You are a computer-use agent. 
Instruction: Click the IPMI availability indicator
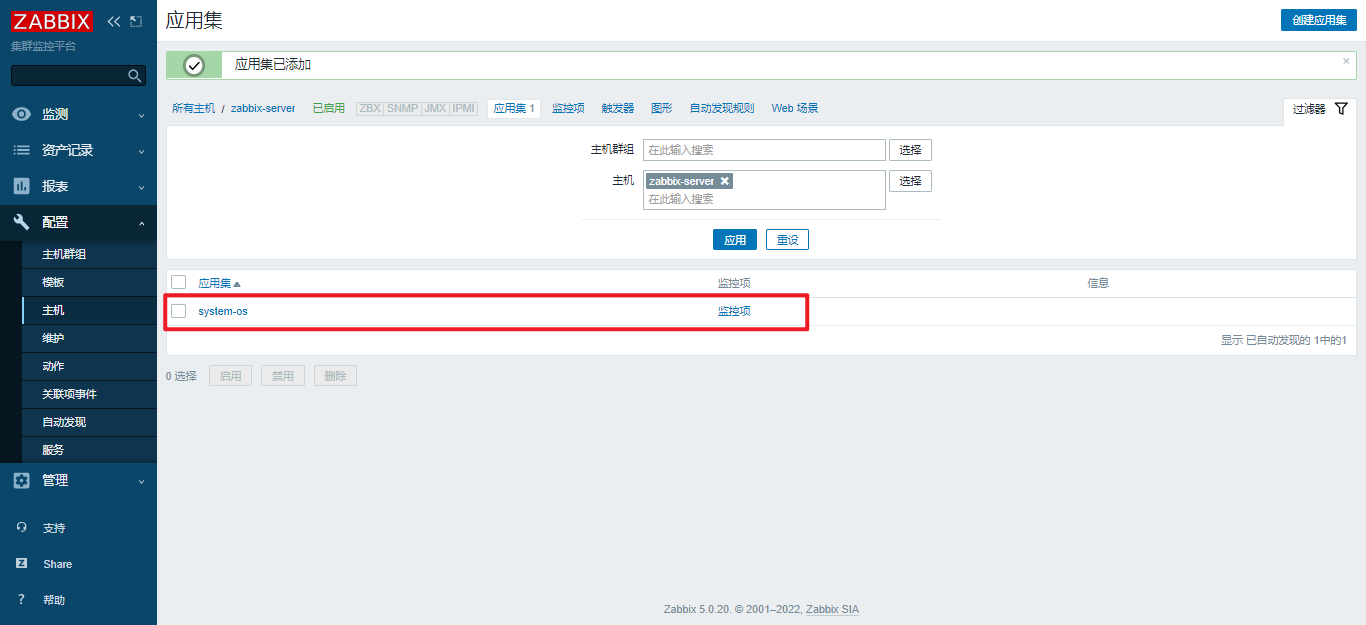pyautogui.click(x=464, y=108)
